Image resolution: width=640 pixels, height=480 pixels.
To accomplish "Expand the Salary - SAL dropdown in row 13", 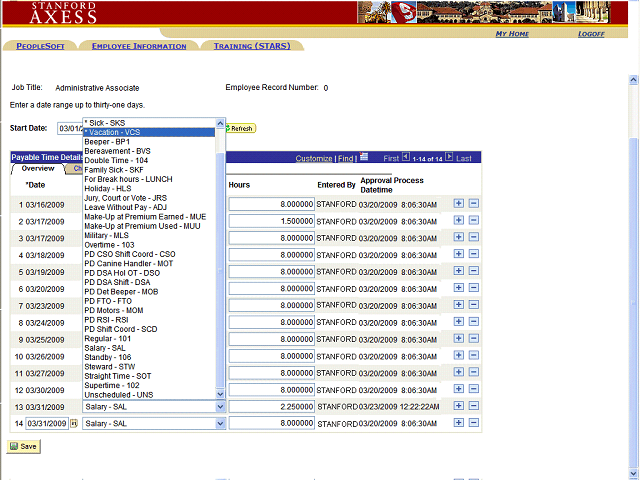I will pos(220,407).
